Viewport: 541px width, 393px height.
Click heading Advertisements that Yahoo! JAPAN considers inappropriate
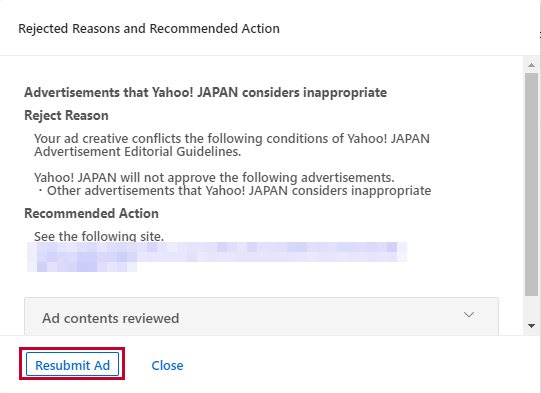coord(205,92)
